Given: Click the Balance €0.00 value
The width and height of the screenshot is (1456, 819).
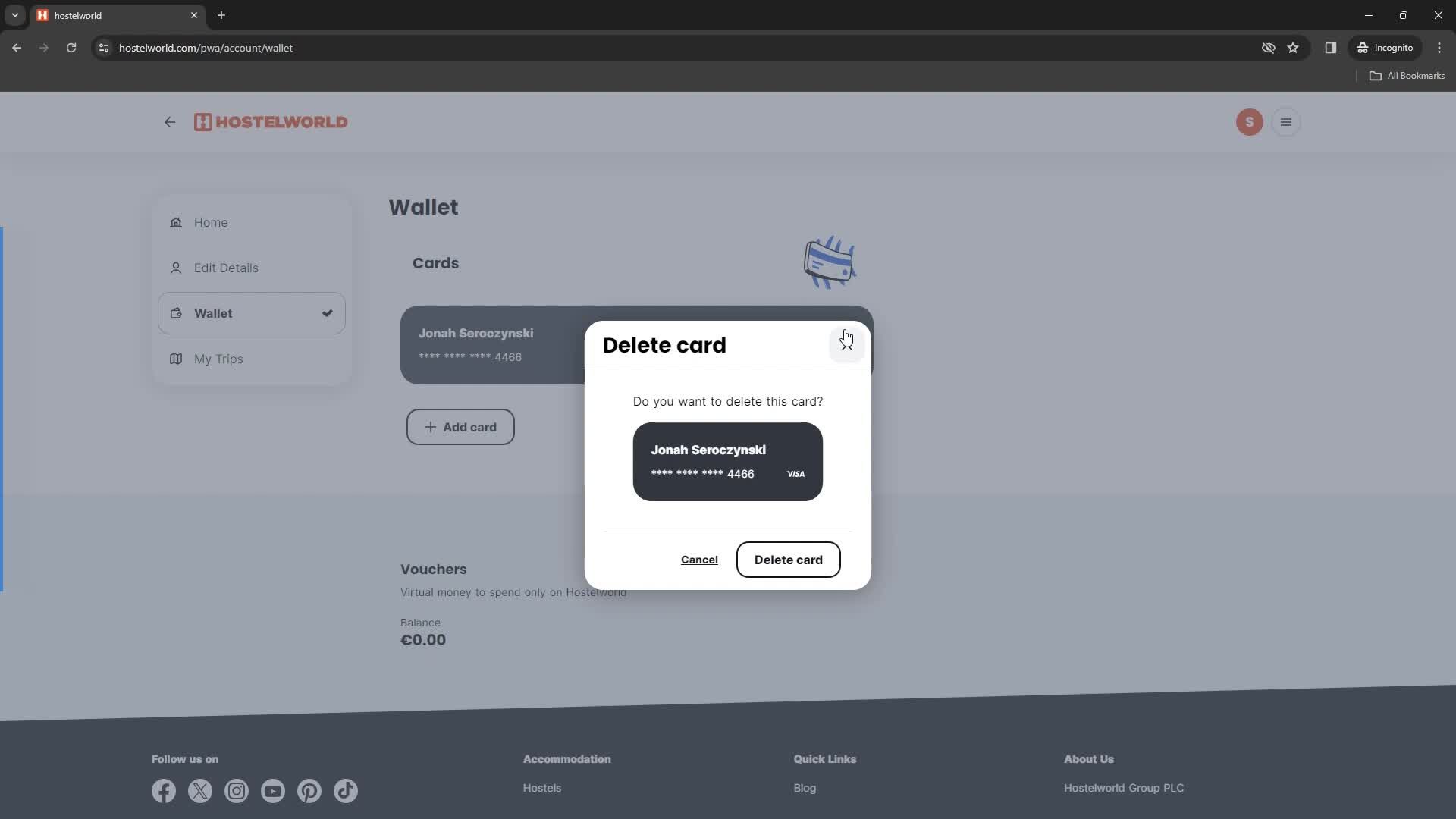Looking at the screenshot, I should [x=423, y=640].
